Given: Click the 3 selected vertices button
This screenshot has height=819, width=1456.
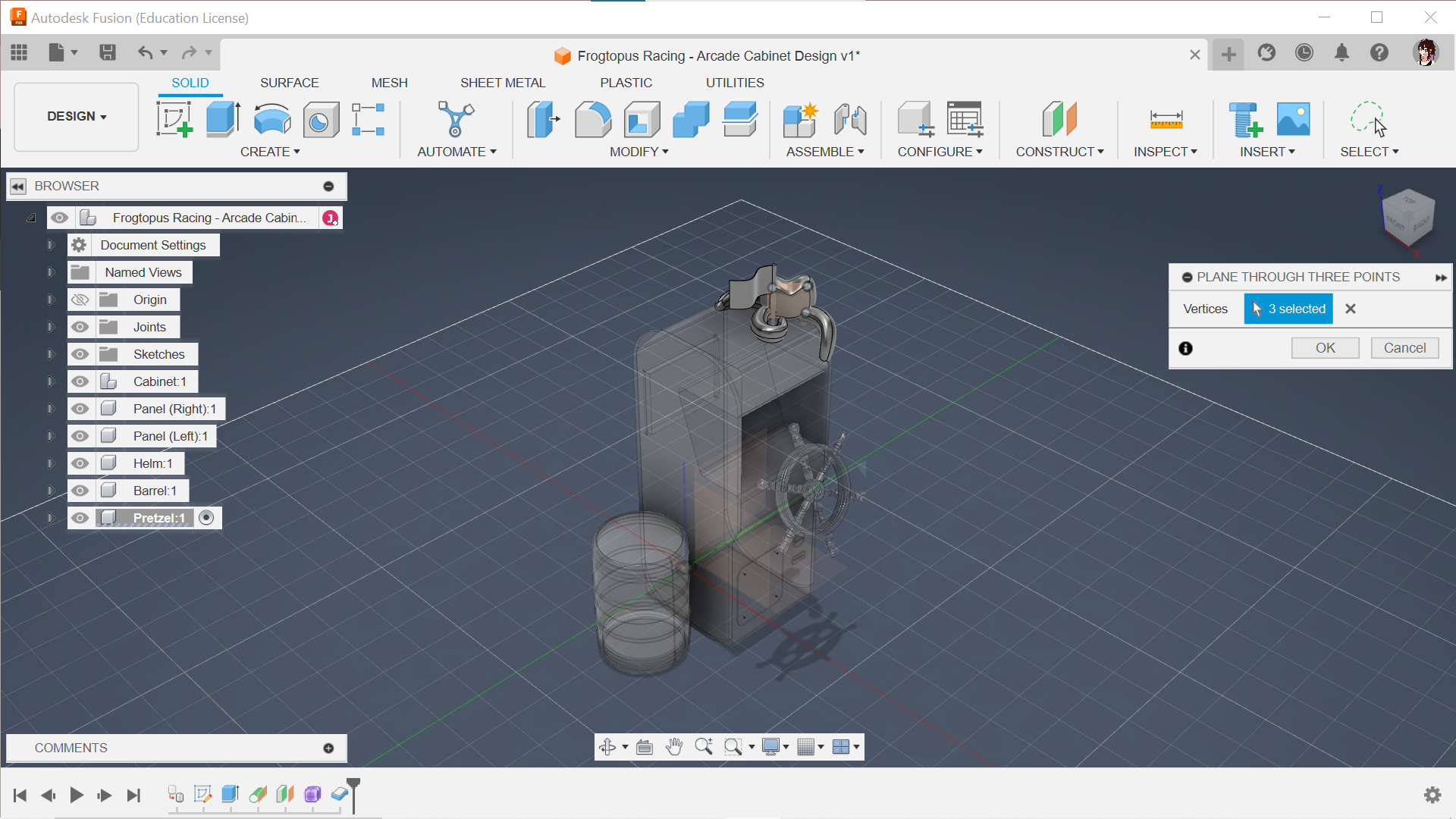Looking at the screenshot, I should tap(1288, 309).
